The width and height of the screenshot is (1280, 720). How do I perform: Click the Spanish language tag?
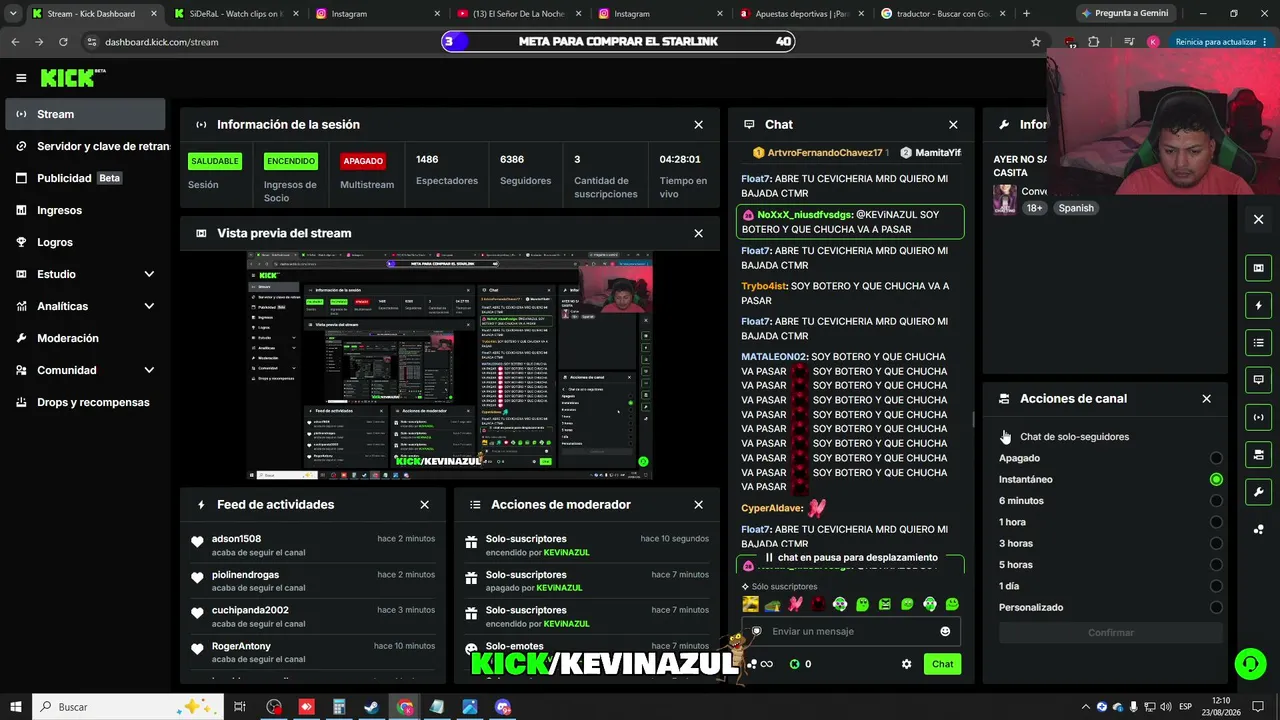coord(1076,208)
